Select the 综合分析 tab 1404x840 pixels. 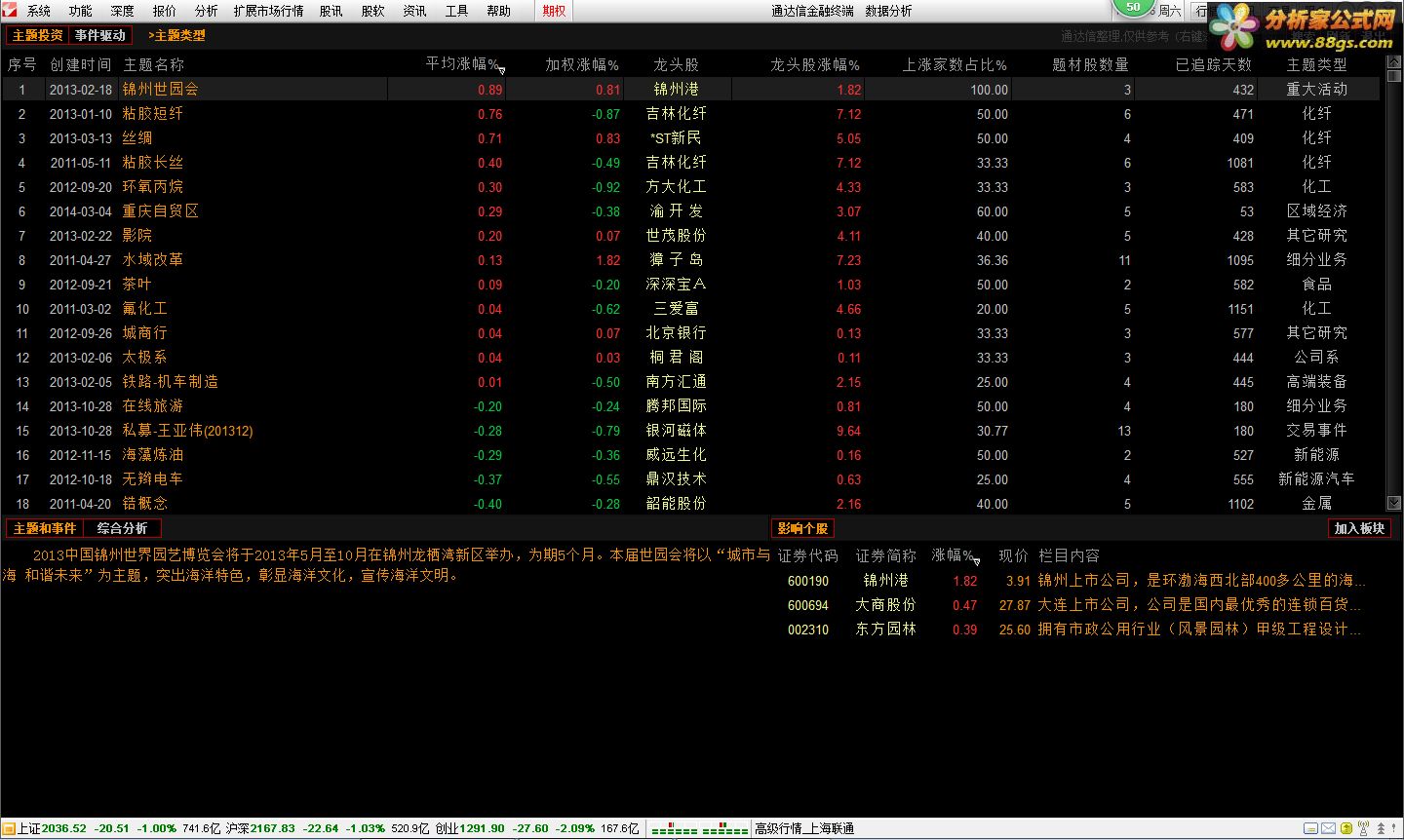click(x=122, y=528)
